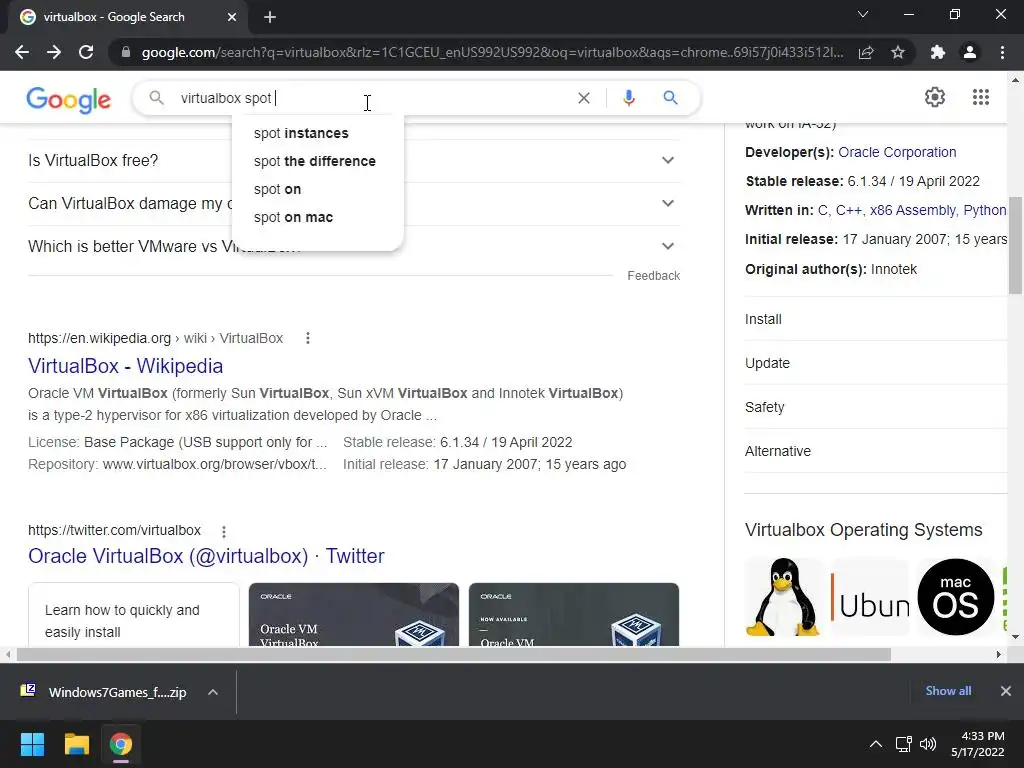Viewport: 1024px width, 768px height.
Task: Open the tab search chevron in title bar
Action: tap(863, 14)
